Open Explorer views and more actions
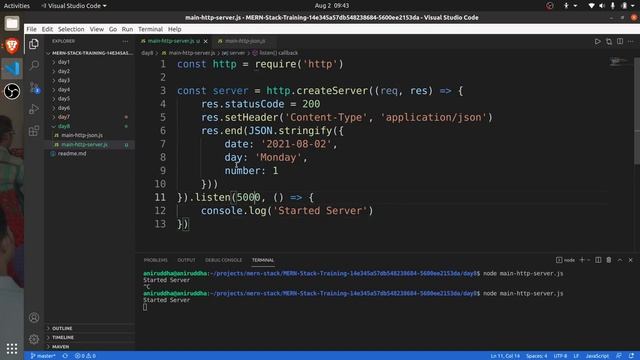This screenshot has width=640, height=360. (125, 41)
